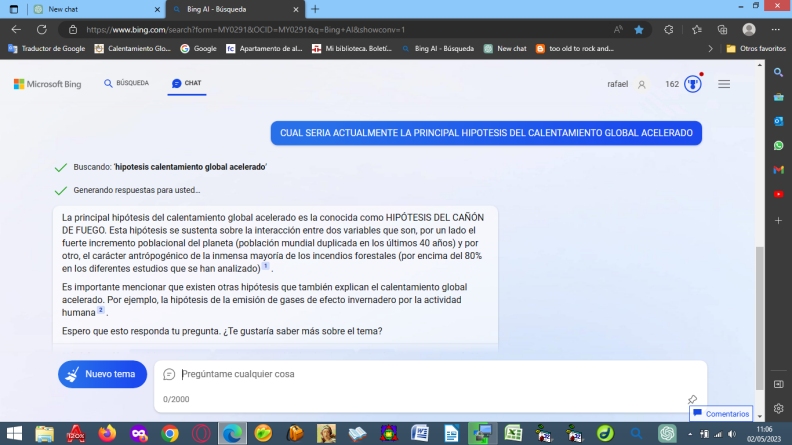Open WhatsApp from the Edge sidebar
Image resolution: width=792 pixels, height=445 pixels.
(778, 145)
